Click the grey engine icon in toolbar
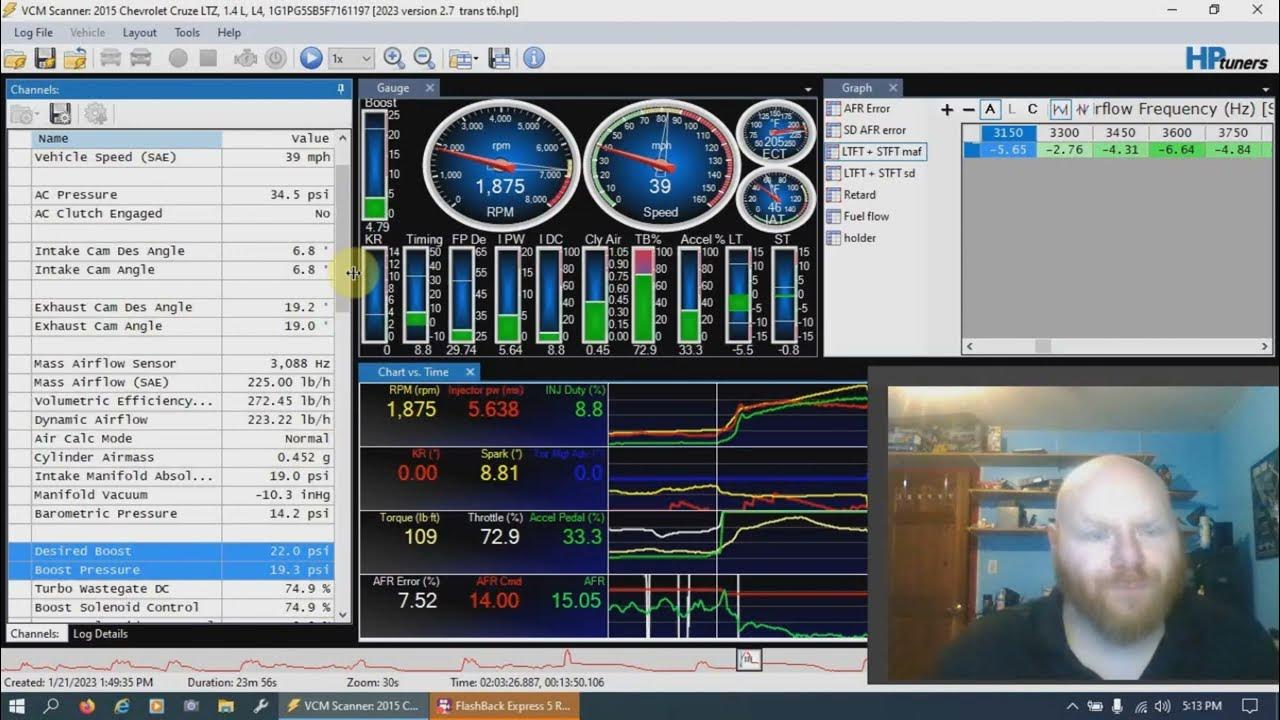This screenshot has height=720, width=1280. coord(245,58)
